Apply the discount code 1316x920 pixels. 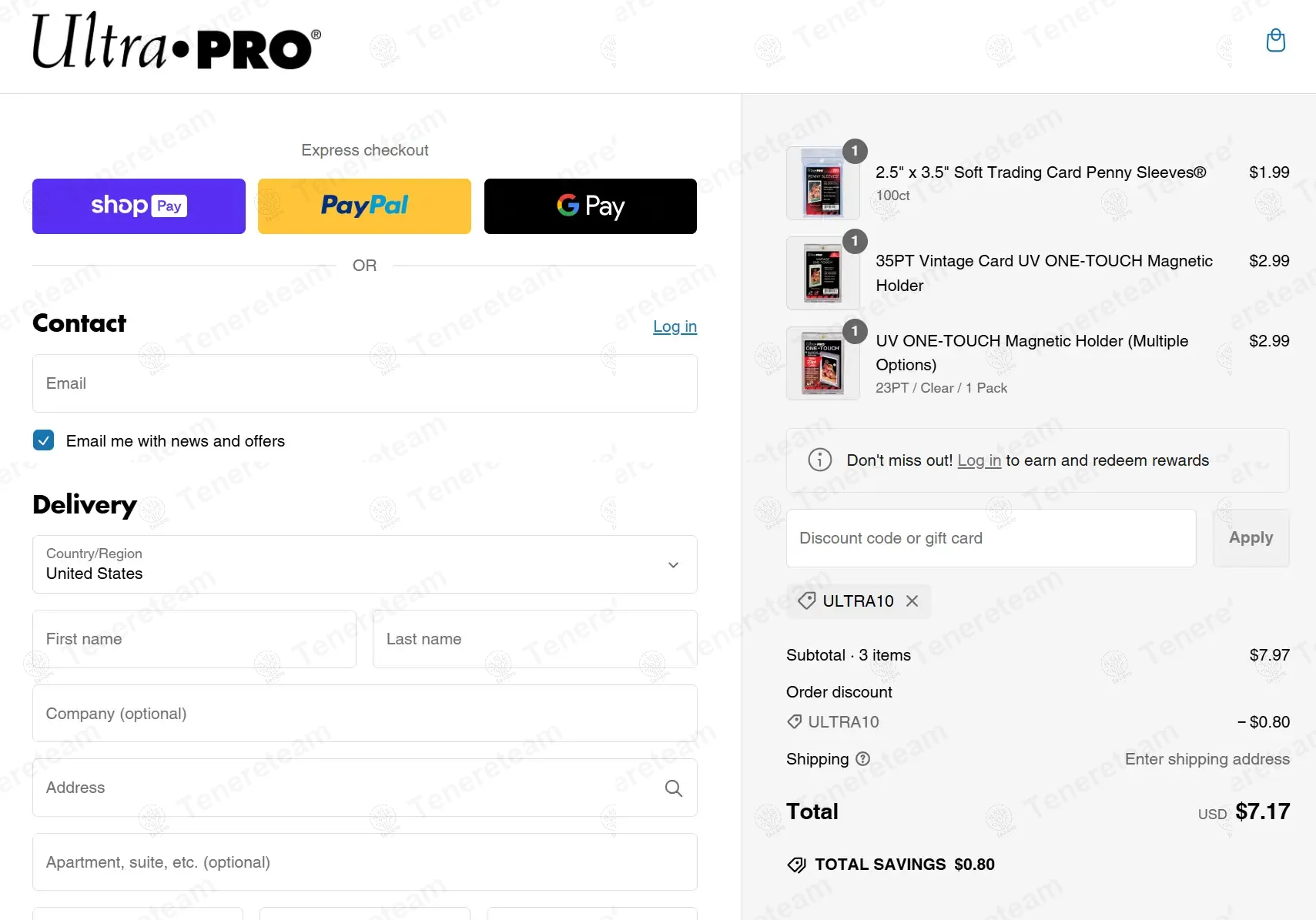(1251, 538)
